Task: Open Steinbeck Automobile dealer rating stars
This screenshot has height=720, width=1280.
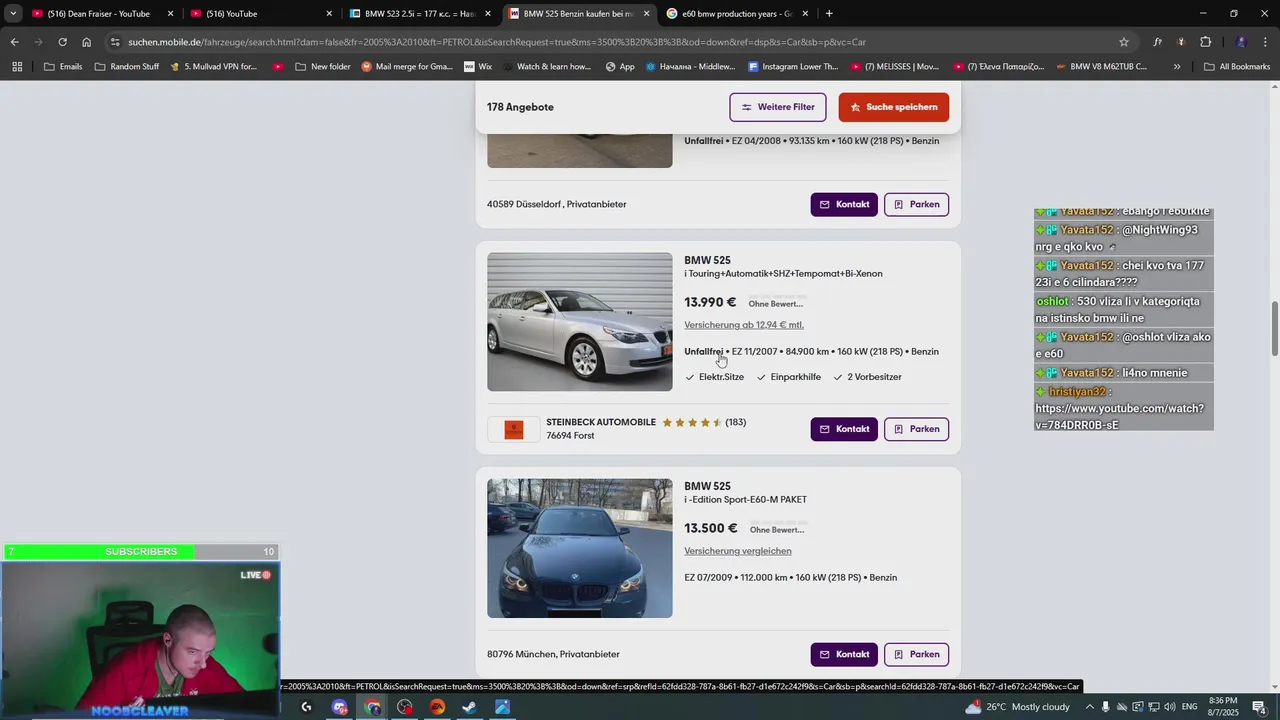Action: click(692, 422)
